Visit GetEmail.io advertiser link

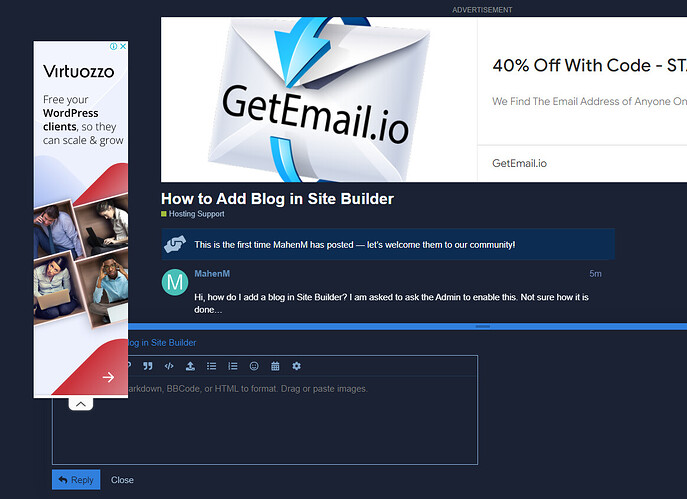click(x=520, y=163)
